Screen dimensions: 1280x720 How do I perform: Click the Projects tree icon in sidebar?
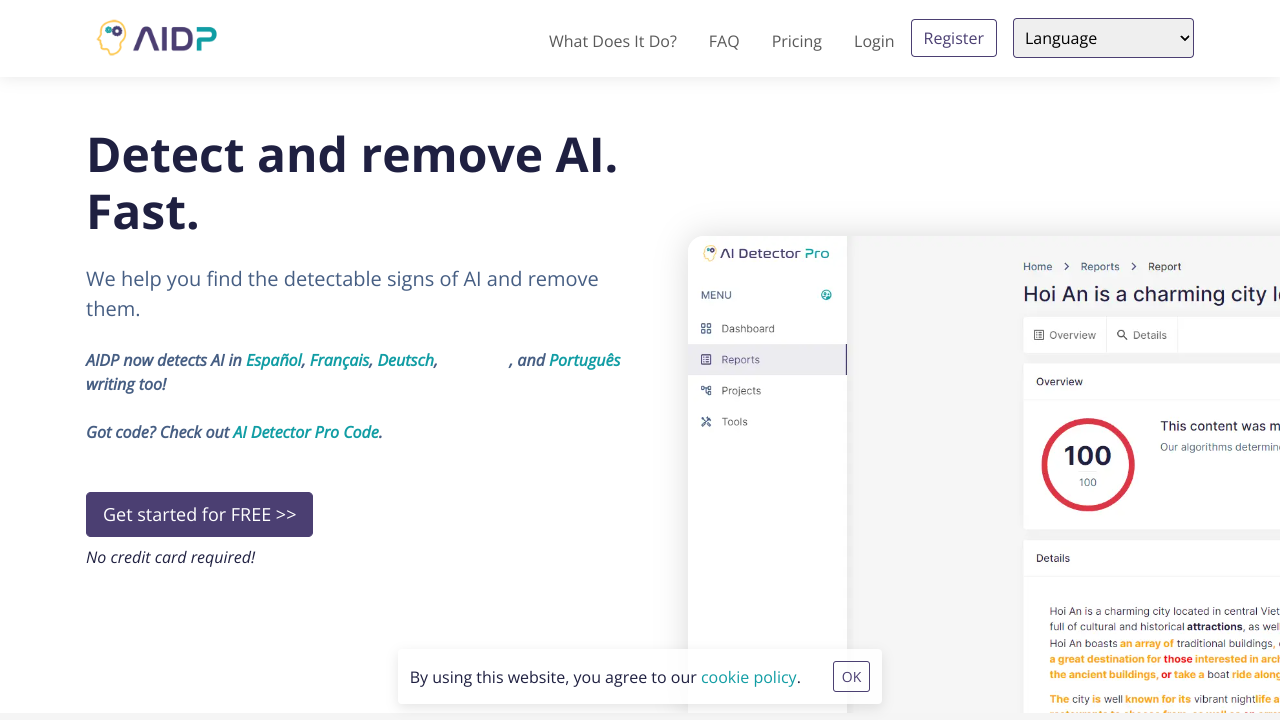[x=706, y=390]
